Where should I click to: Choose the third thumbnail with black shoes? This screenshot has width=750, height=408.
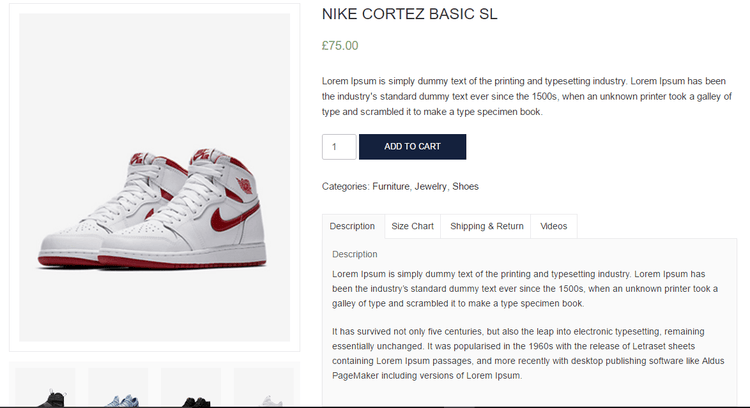(191, 390)
